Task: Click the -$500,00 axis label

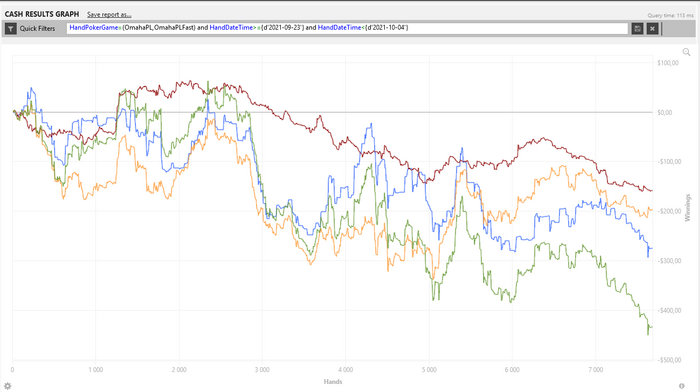Action: pos(669,360)
